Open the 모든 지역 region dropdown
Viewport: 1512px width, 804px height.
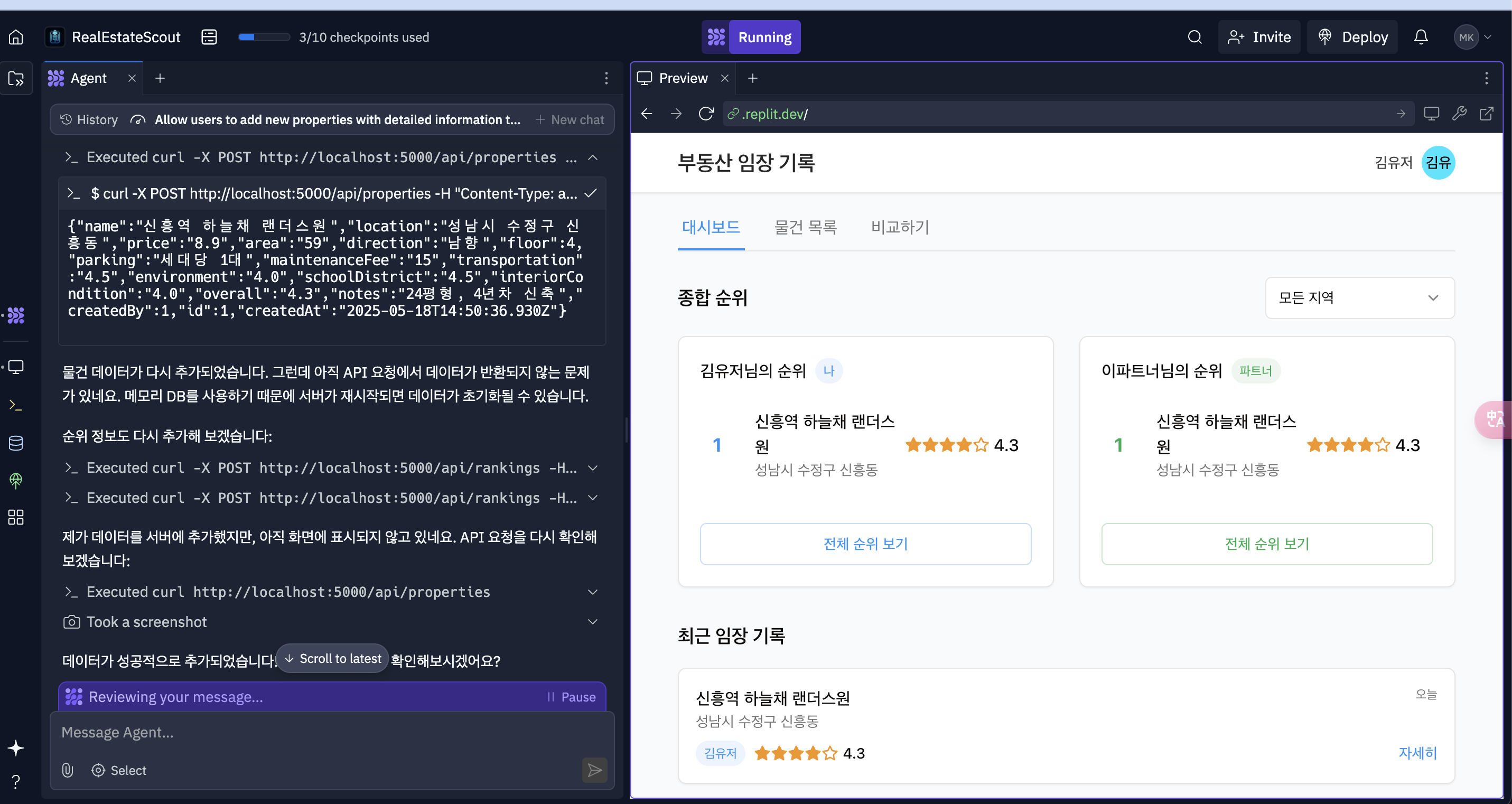pos(1359,297)
